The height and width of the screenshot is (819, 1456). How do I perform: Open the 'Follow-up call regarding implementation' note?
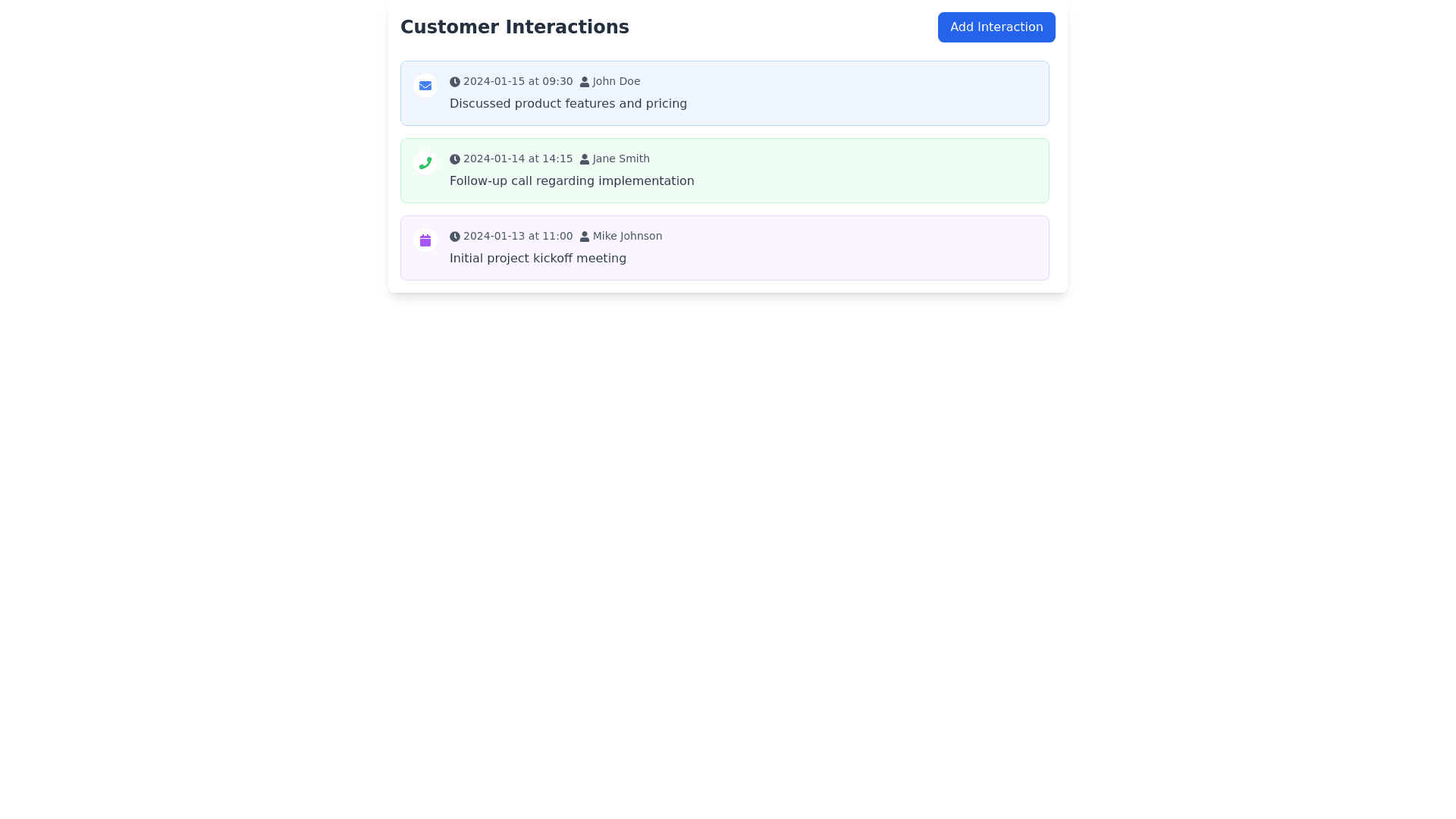572,181
